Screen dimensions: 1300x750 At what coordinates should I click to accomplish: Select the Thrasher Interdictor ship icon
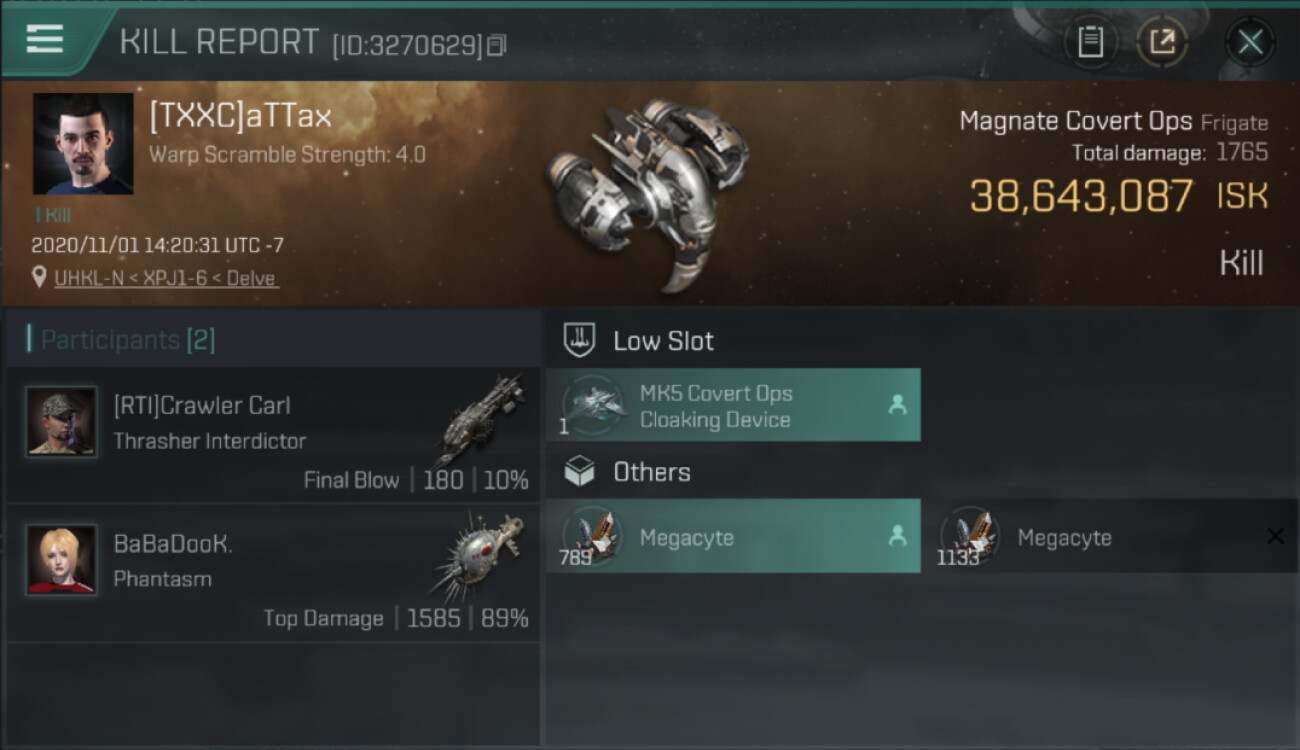(480, 420)
